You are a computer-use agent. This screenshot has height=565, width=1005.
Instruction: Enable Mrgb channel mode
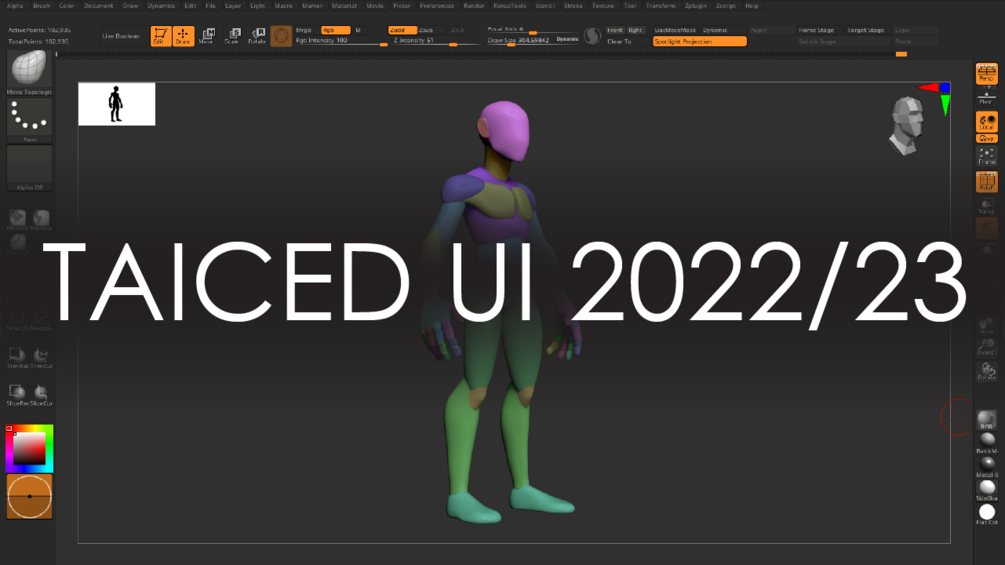[305, 30]
